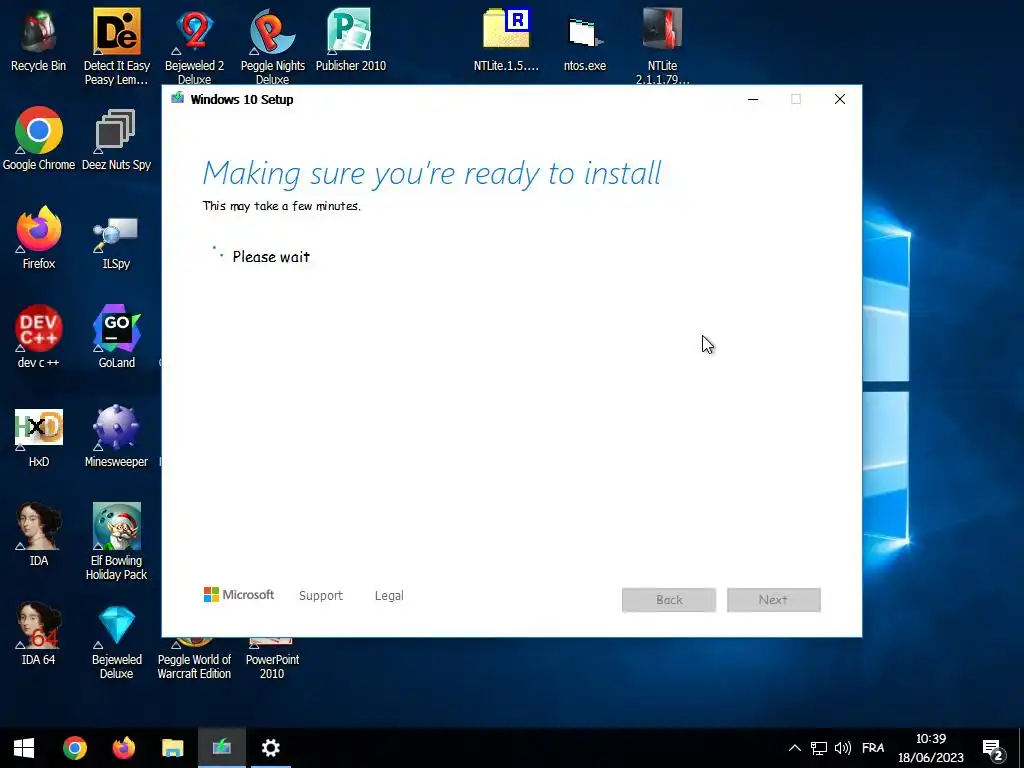
Task: Select the Bejeweled Deluxe desktop icon
Action: [116, 641]
